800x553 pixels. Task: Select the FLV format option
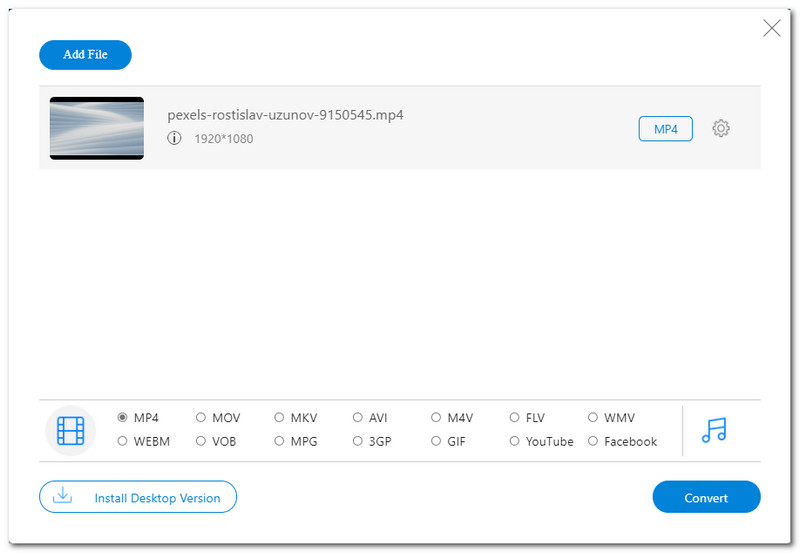[x=515, y=418]
